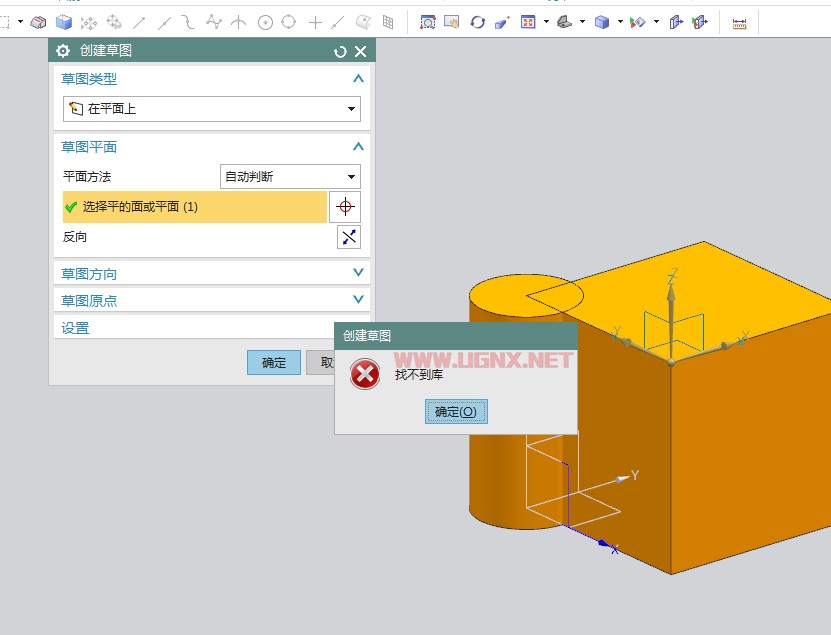The height and width of the screenshot is (635, 831).
Task: Close the 创建草图 sketch dialog
Action: coord(360,51)
